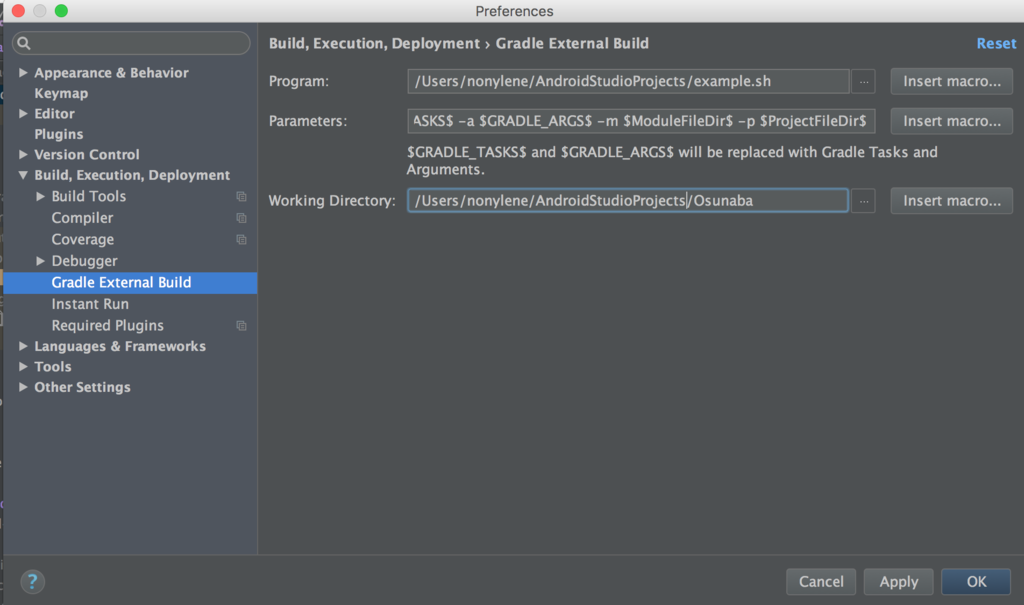The image size is (1024, 605).
Task: Click inside the preferences search field
Action: click(x=131, y=43)
